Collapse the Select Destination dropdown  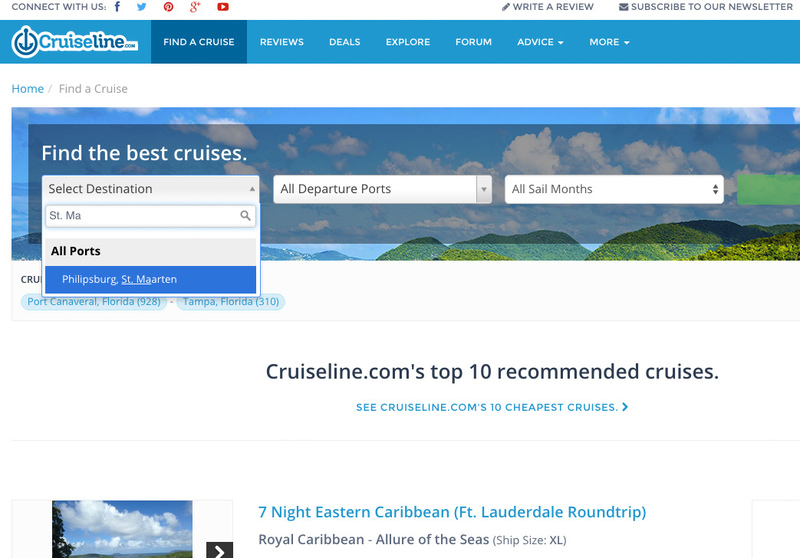(x=151, y=189)
